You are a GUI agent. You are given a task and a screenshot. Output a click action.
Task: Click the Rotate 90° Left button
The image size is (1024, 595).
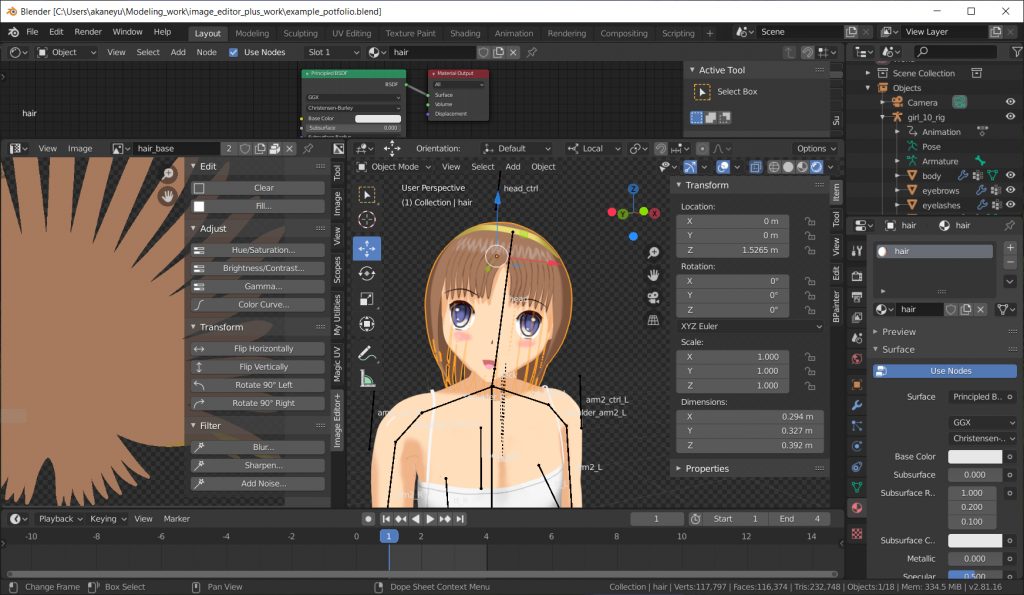tap(258, 385)
